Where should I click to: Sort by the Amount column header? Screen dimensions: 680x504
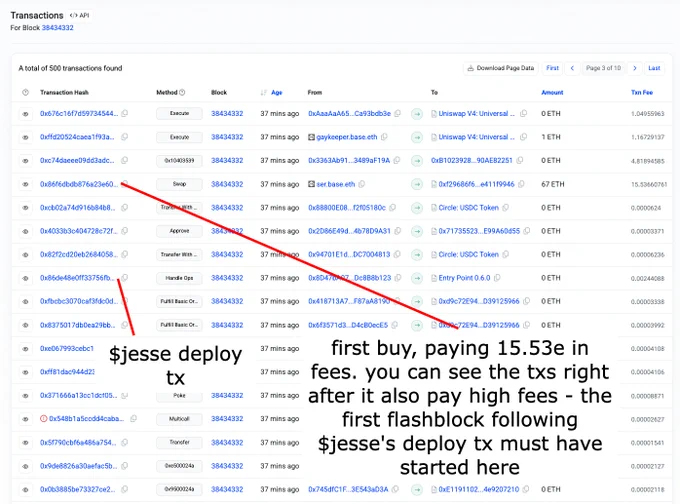[552, 92]
